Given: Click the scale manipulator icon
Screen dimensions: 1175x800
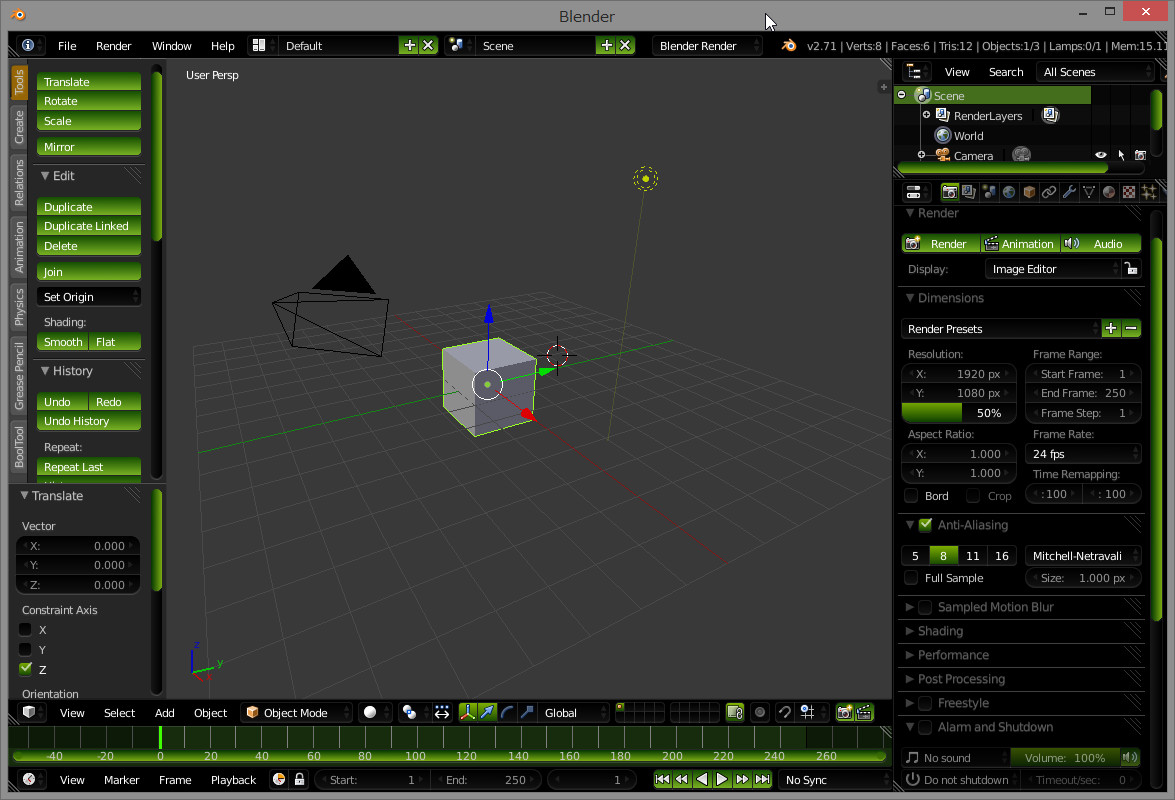Looking at the screenshot, I should [528, 712].
